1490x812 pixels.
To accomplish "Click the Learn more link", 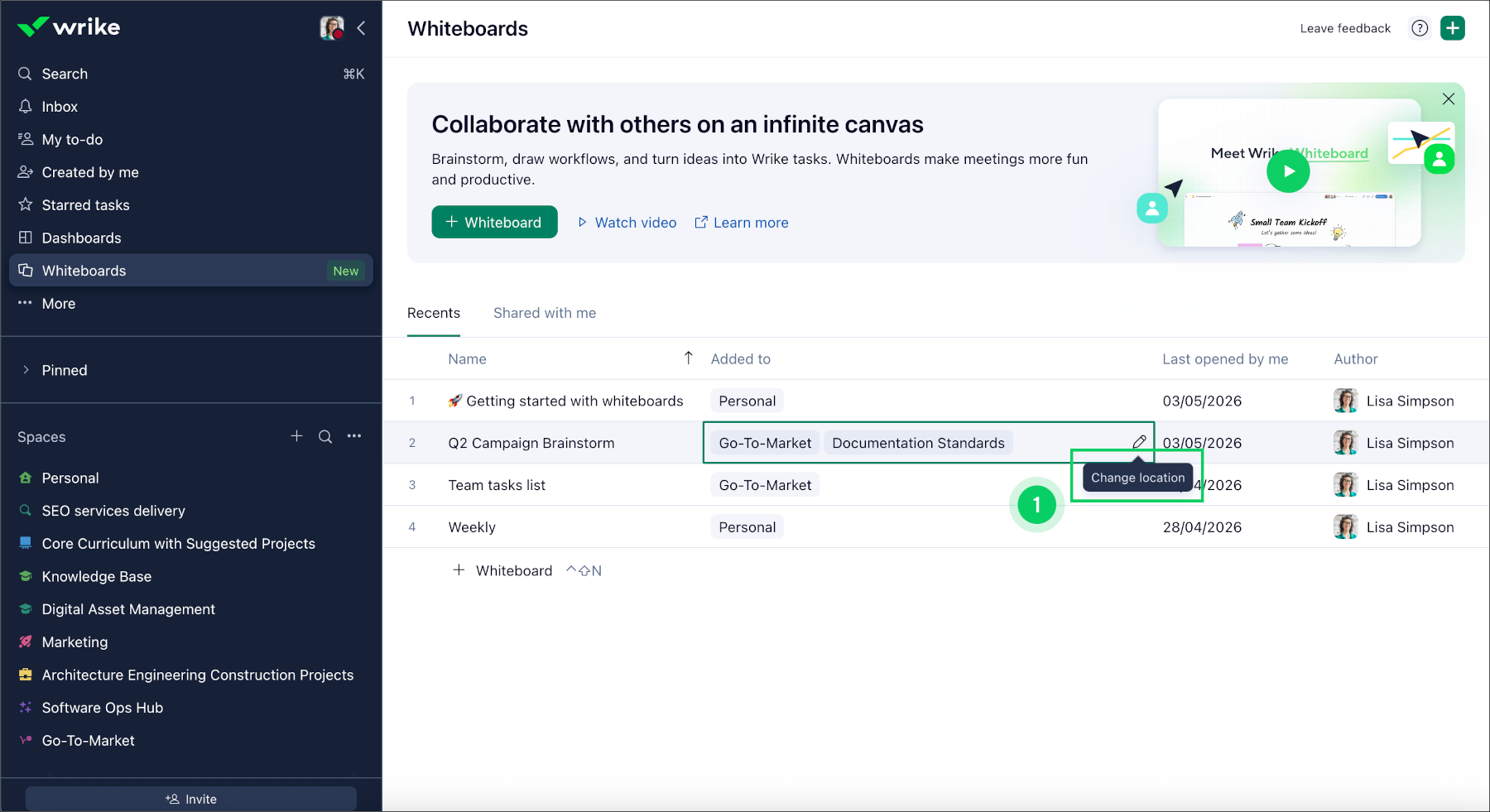I will click(x=741, y=223).
